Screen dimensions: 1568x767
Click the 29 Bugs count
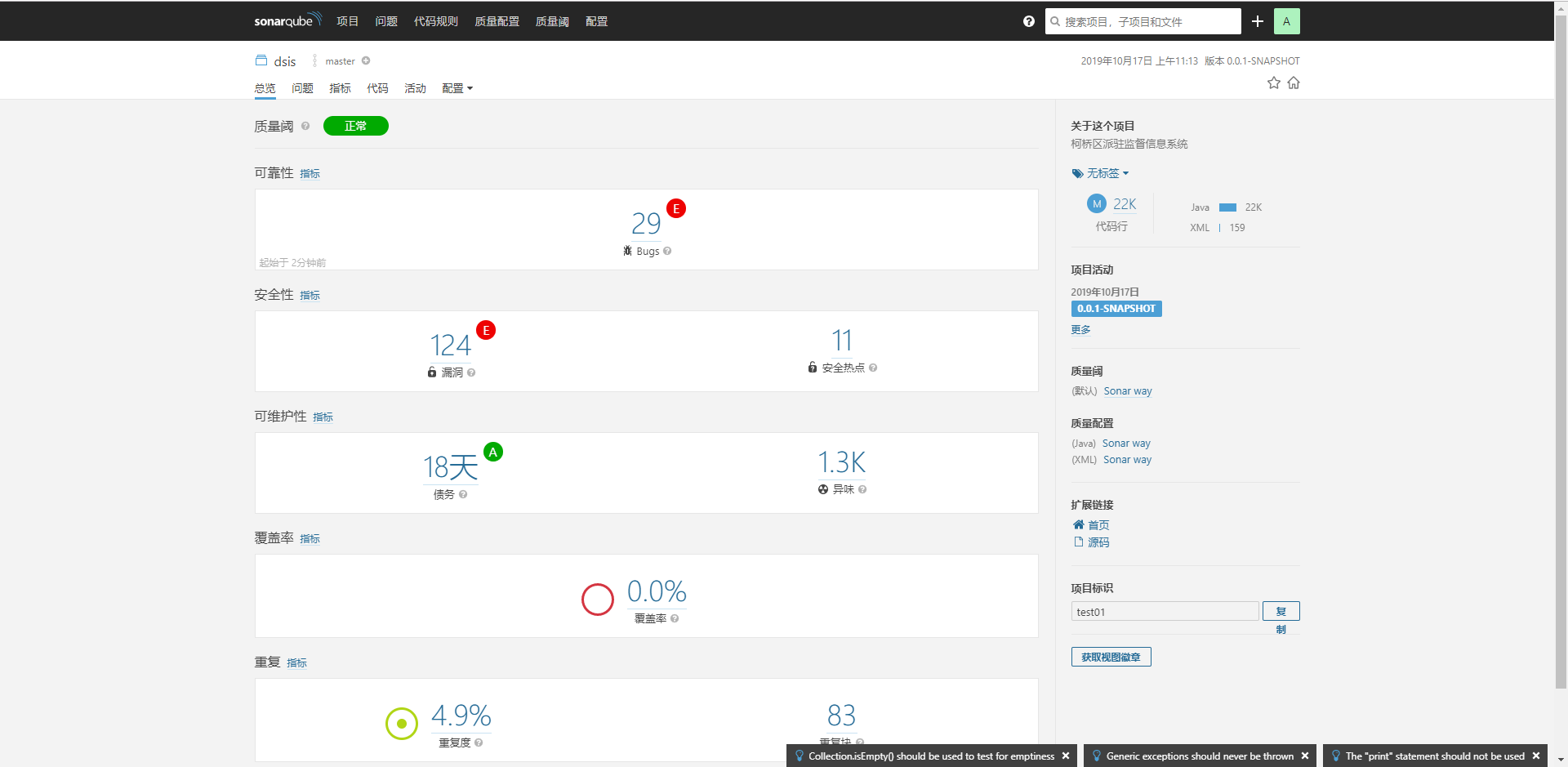(x=646, y=223)
